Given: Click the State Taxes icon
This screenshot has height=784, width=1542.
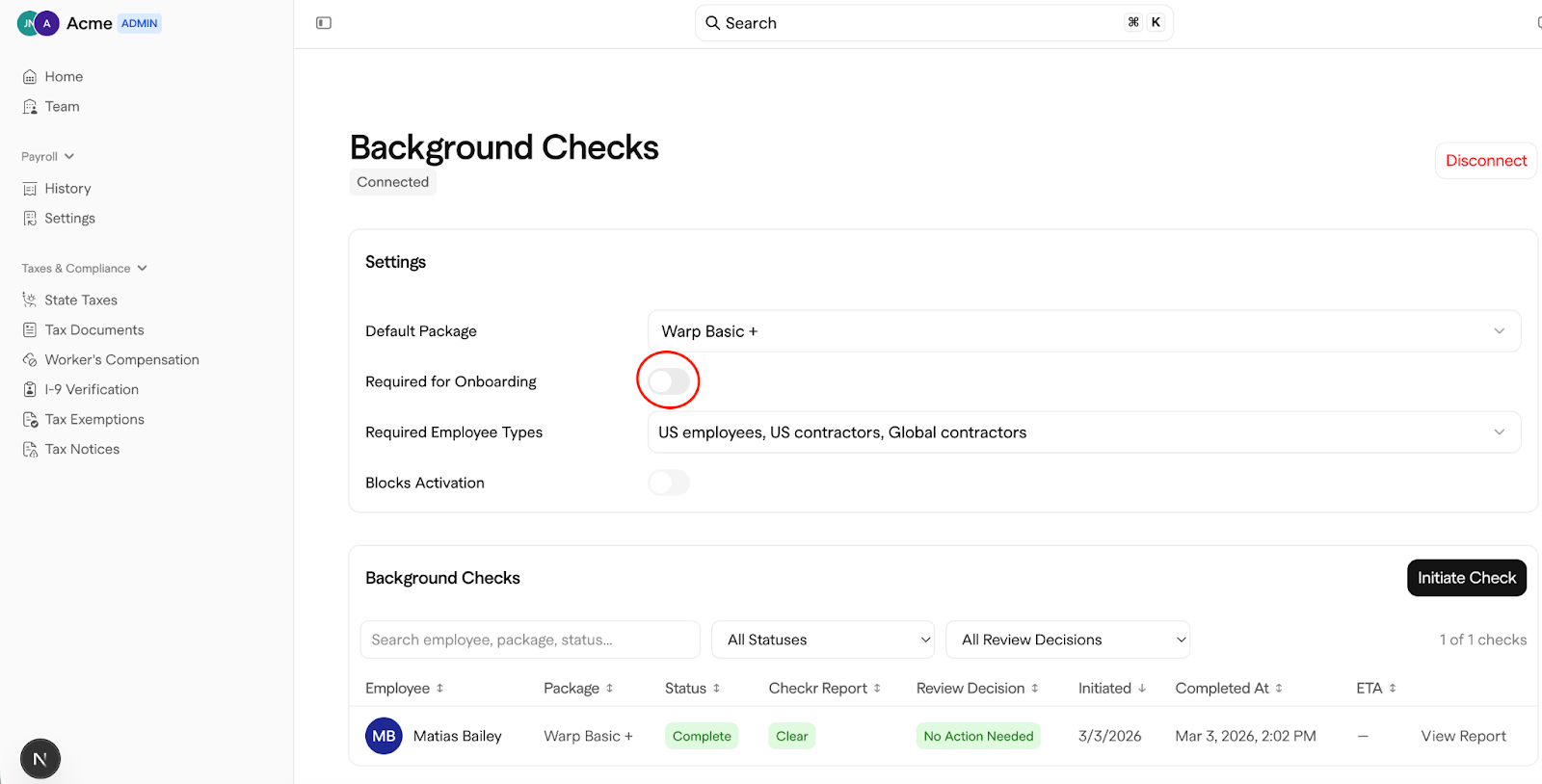Looking at the screenshot, I should click(30, 301).
